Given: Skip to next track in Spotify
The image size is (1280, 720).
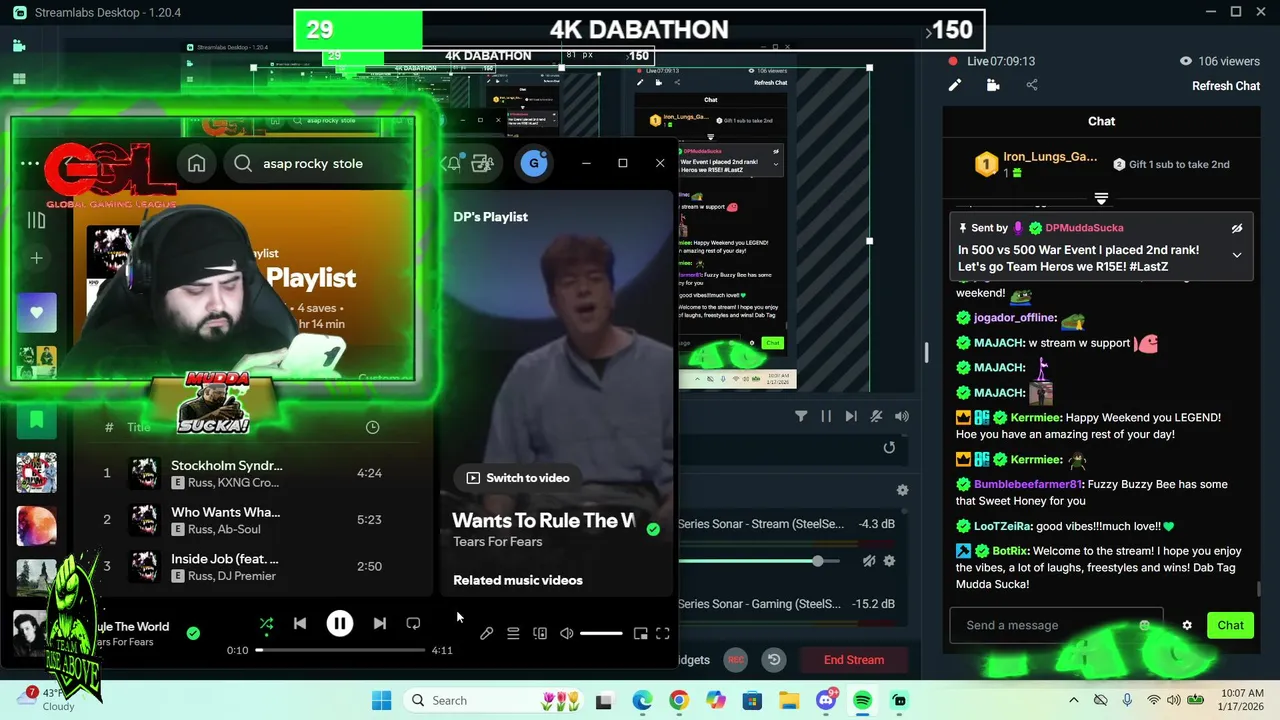Looking at the screenshot, I should click(x=380, y=623).
